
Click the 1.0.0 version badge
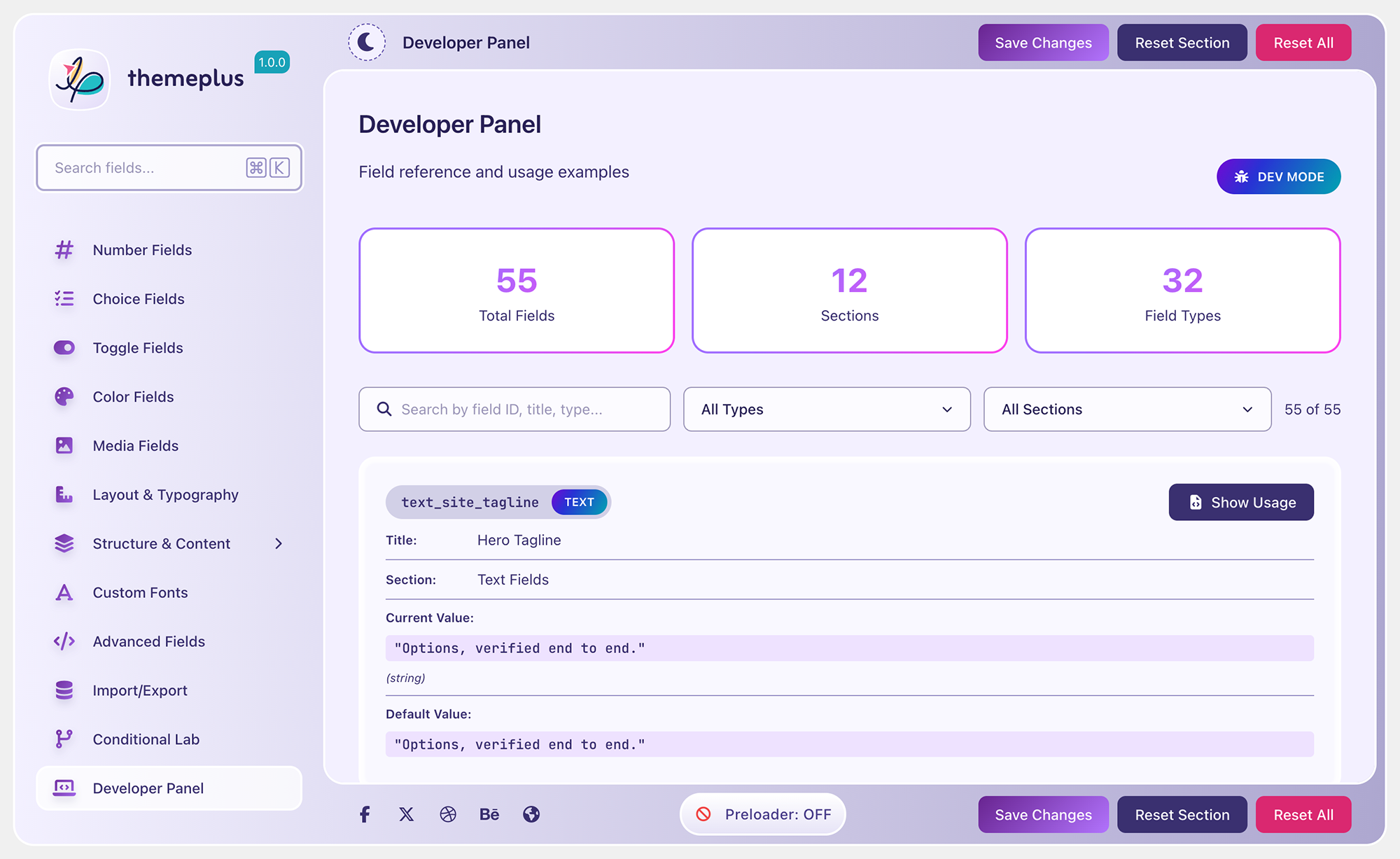272,62
